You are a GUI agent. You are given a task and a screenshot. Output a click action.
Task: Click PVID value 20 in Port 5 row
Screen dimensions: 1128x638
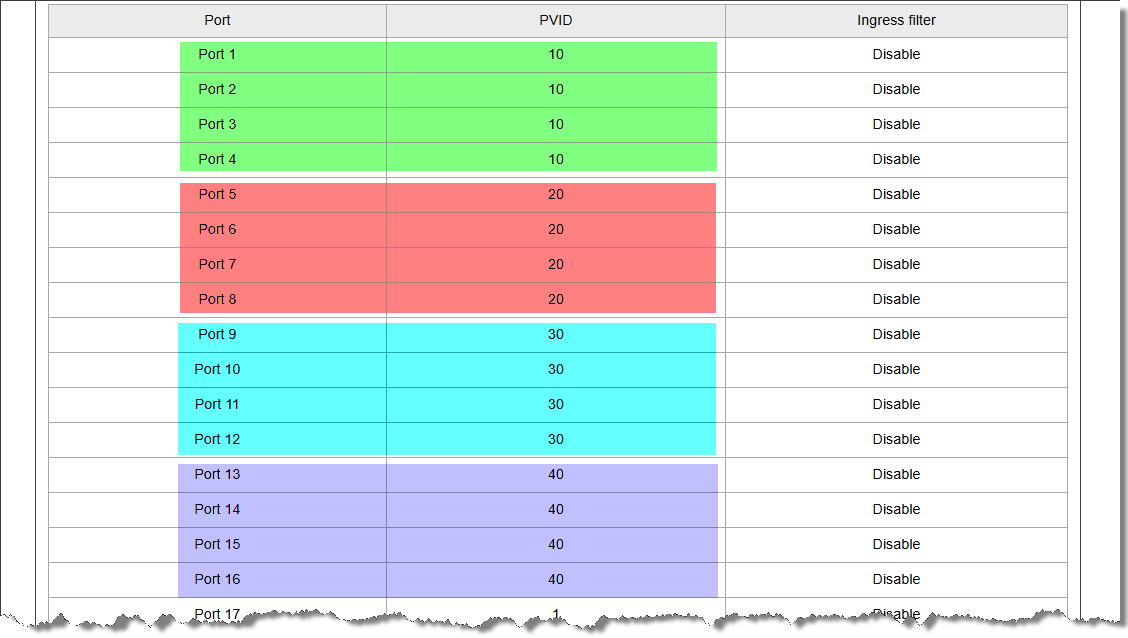pyautogui.click(x=555, y=195)
